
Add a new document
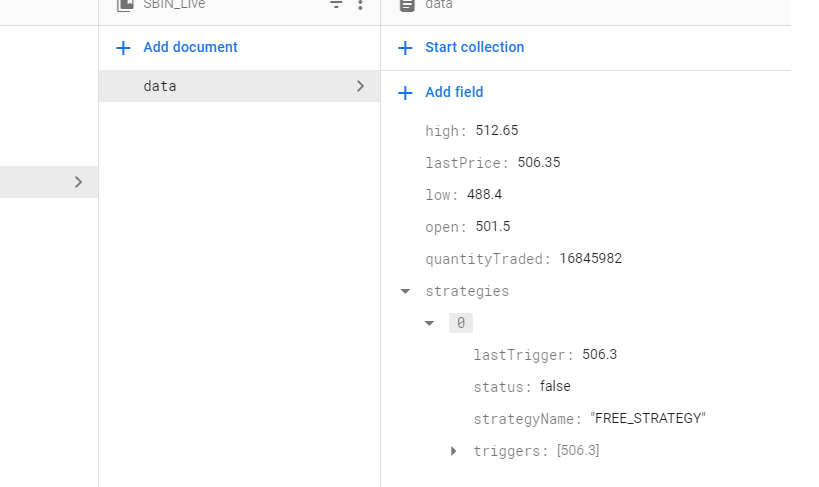(190, 47)
